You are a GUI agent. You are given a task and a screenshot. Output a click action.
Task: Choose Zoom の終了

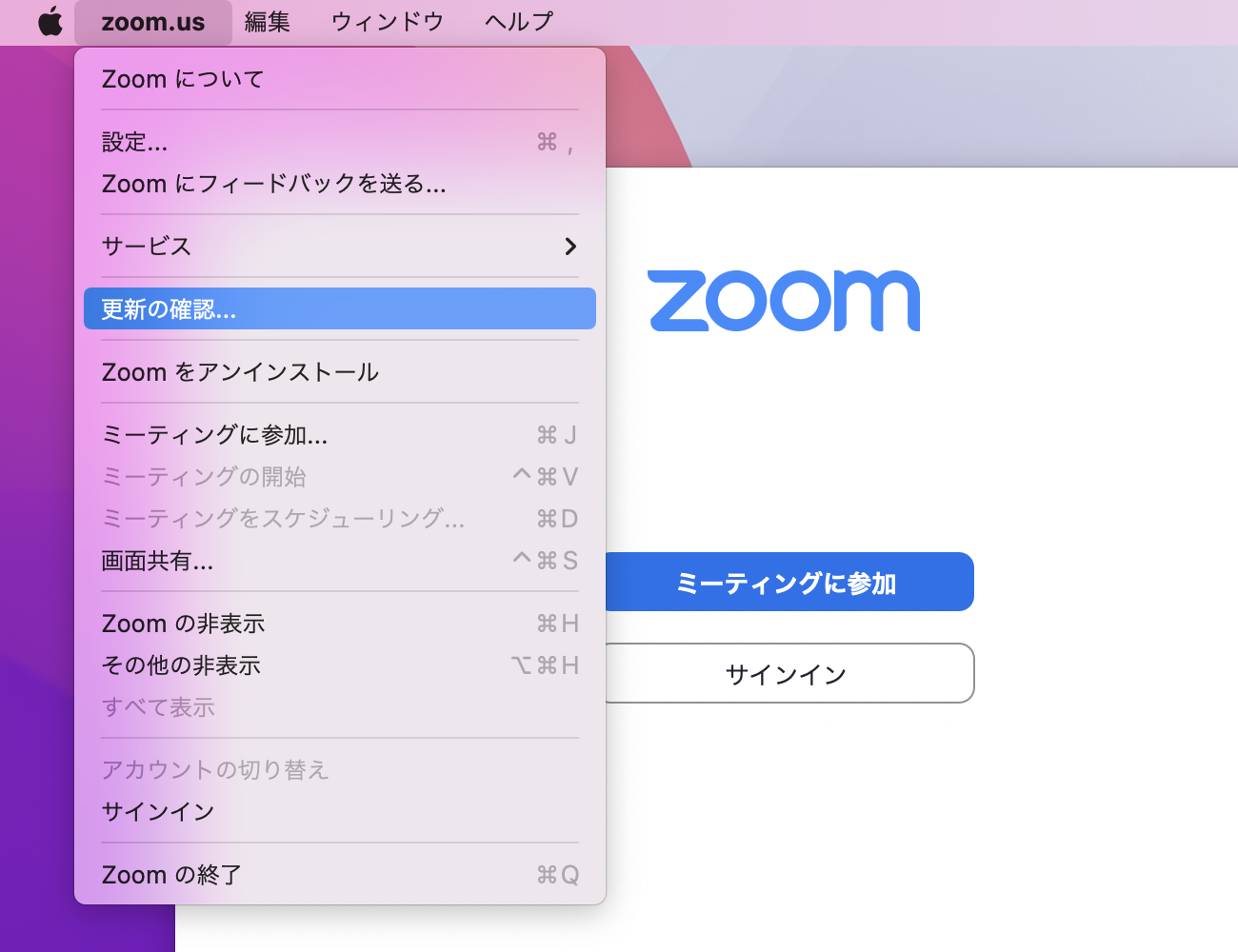340,875
